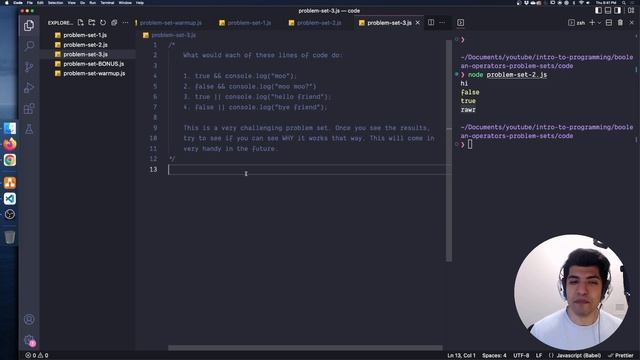Open the Accounts menu in activity bar
Image resolution: width=640 pixels, height=360 pixels.
coord(29,319)
